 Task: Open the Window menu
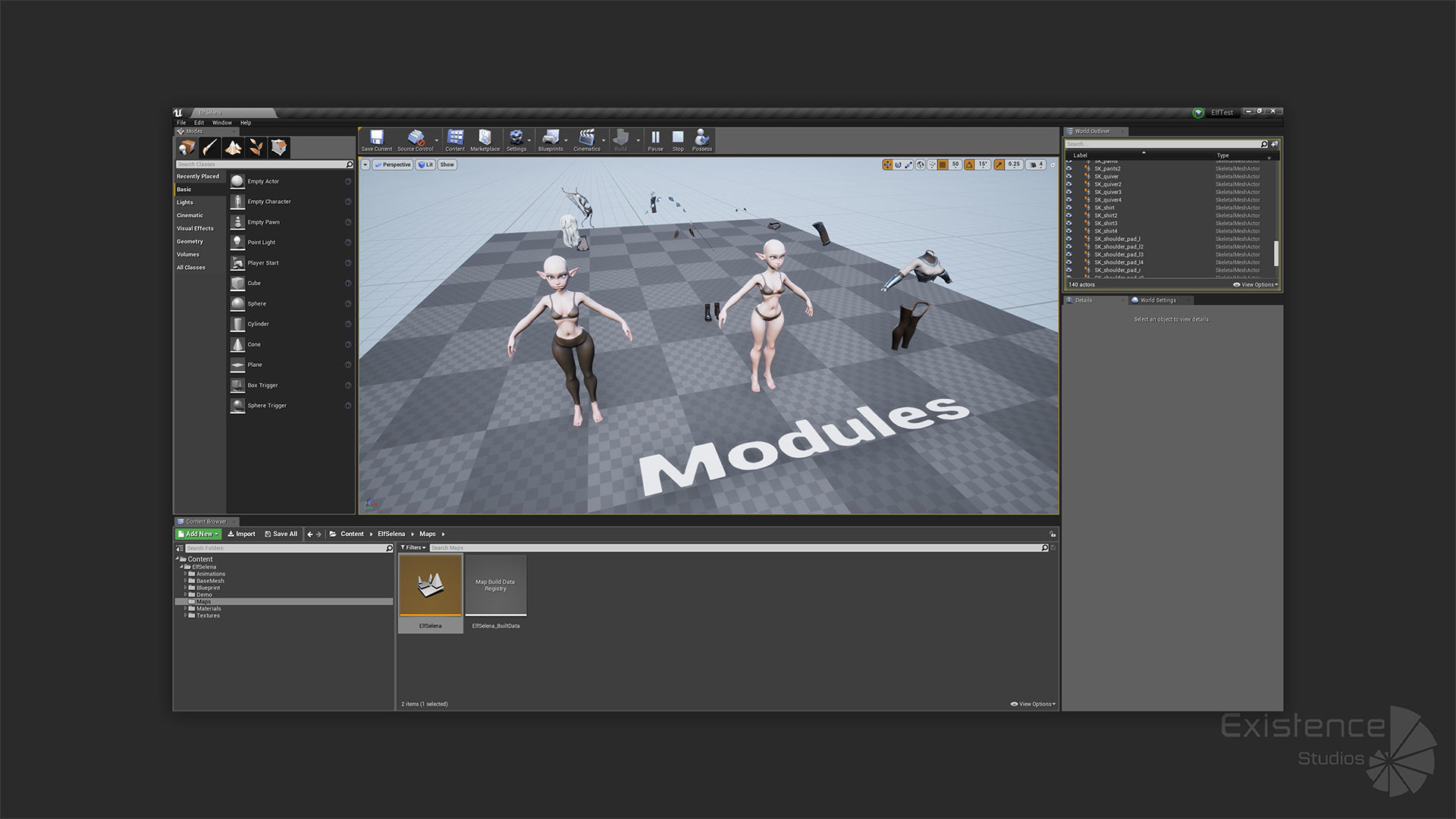pyautogui.click(x=222, y=123)
